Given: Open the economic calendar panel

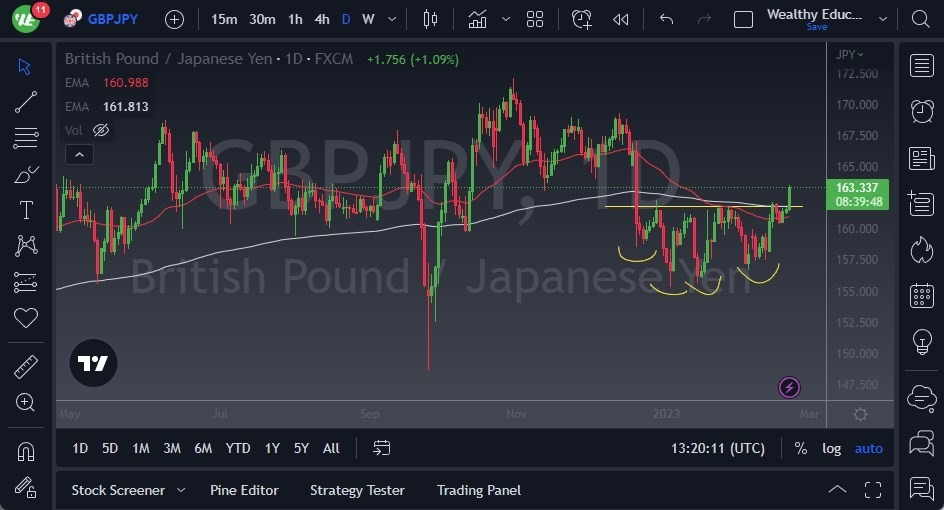Looking at the screenshot, I should click(922, 296).
